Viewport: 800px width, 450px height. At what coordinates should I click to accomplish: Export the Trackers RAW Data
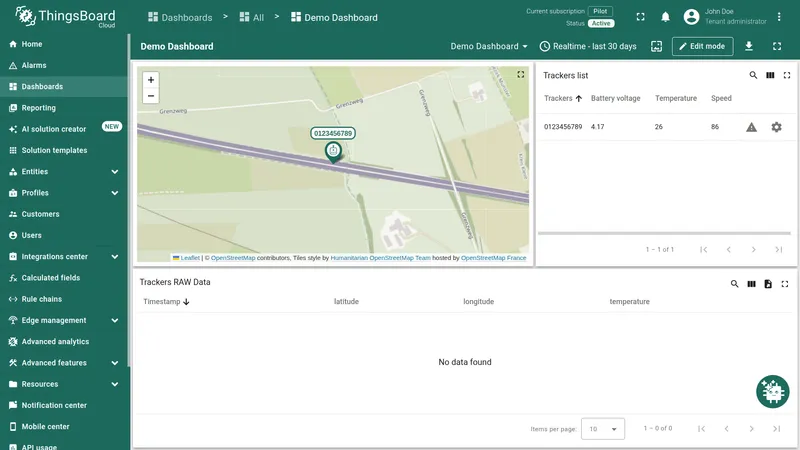coord(768,284)
